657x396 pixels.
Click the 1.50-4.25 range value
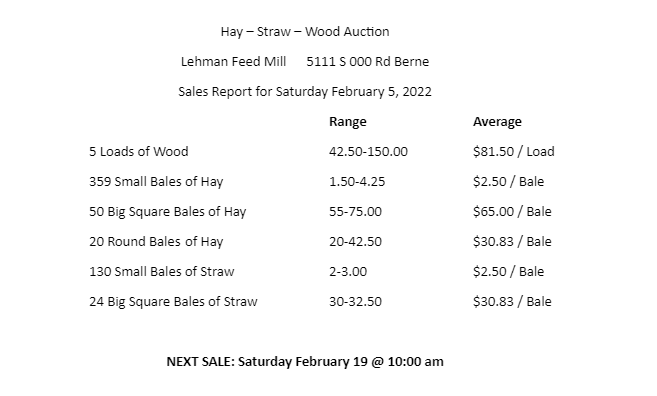coord(357,181)
